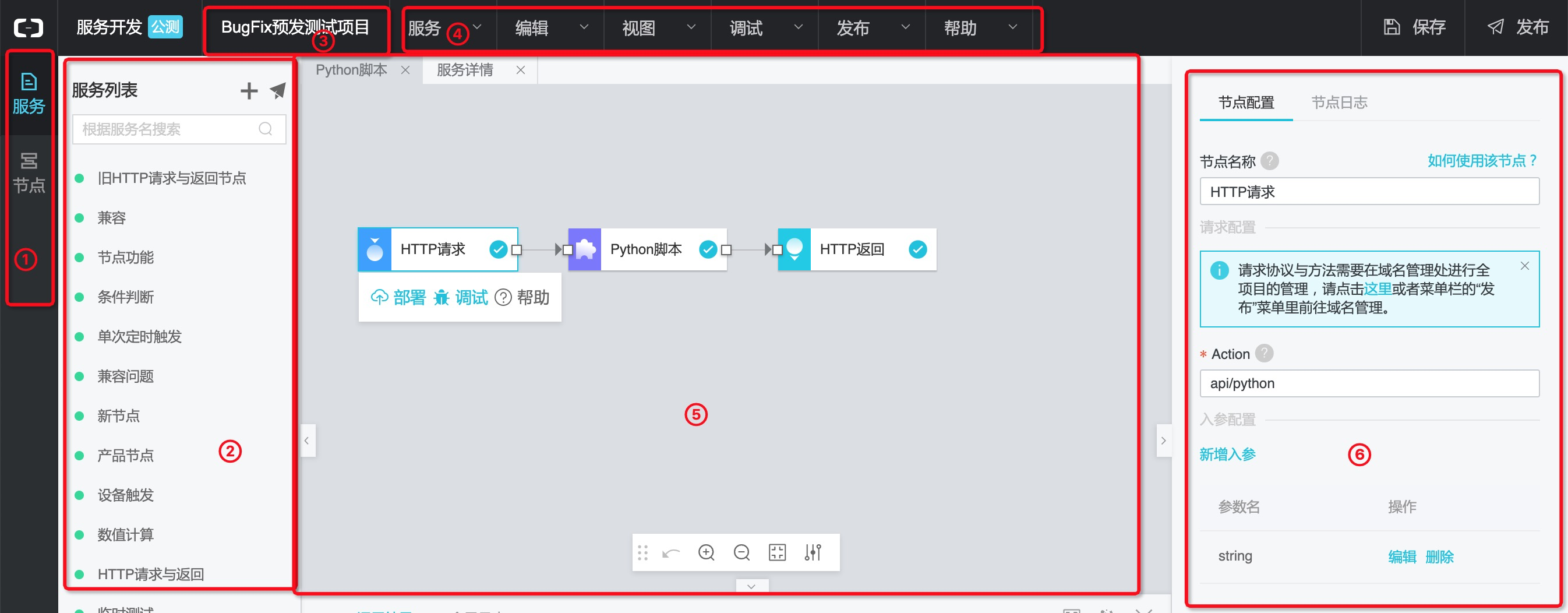Focus the 根据服务名搜索 search field
This screenshot has width=1568, height=613.
179,129
